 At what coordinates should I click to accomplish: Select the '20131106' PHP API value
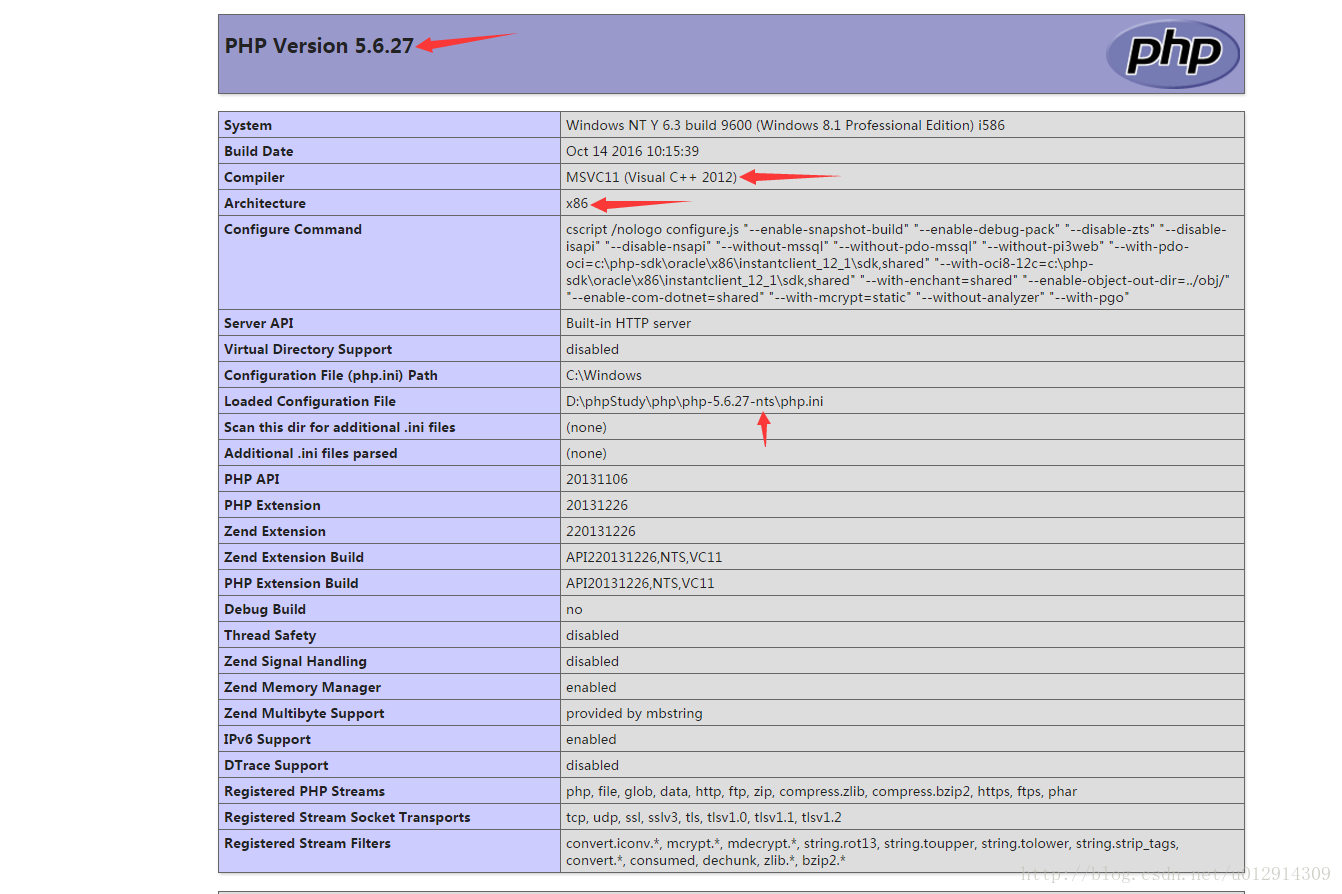[597, 479]
